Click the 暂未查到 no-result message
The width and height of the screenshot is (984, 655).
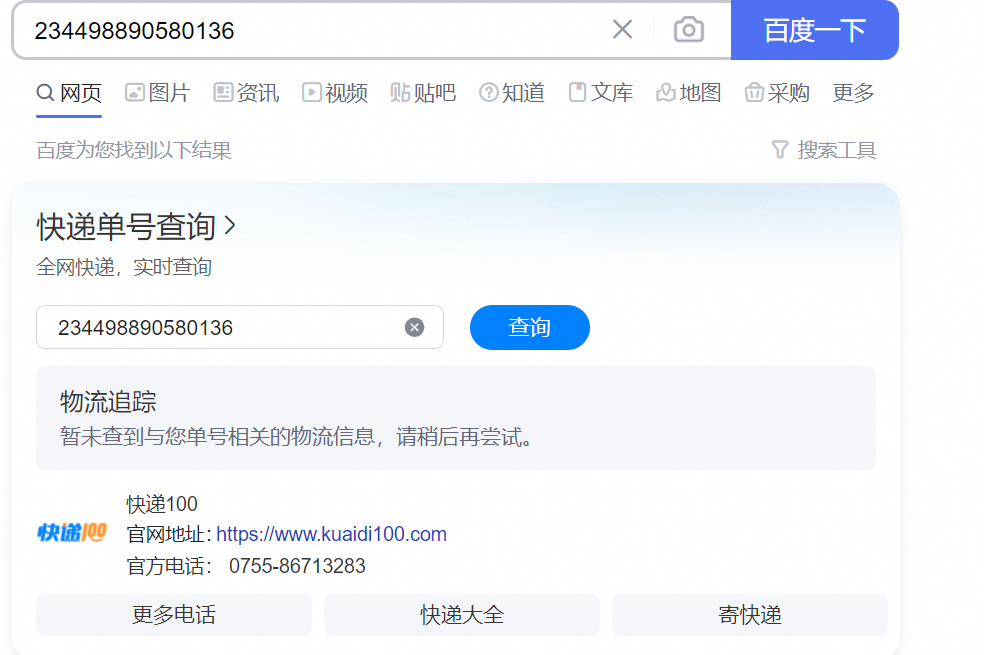point(296,437)
